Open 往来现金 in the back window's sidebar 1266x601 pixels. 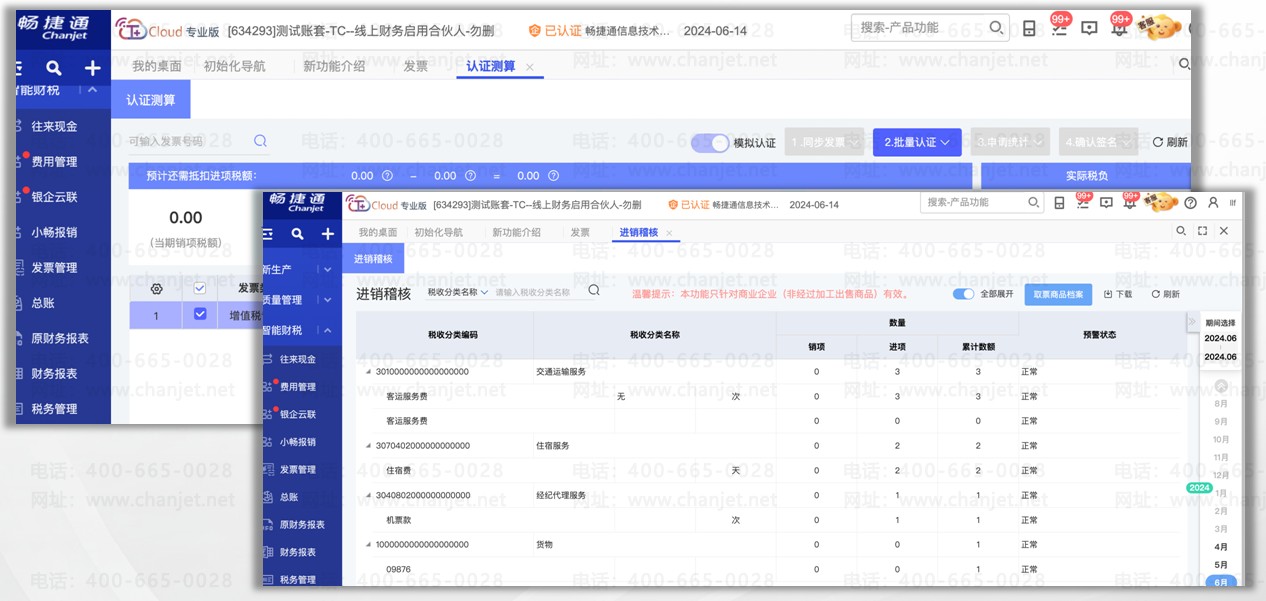[54, 126]
